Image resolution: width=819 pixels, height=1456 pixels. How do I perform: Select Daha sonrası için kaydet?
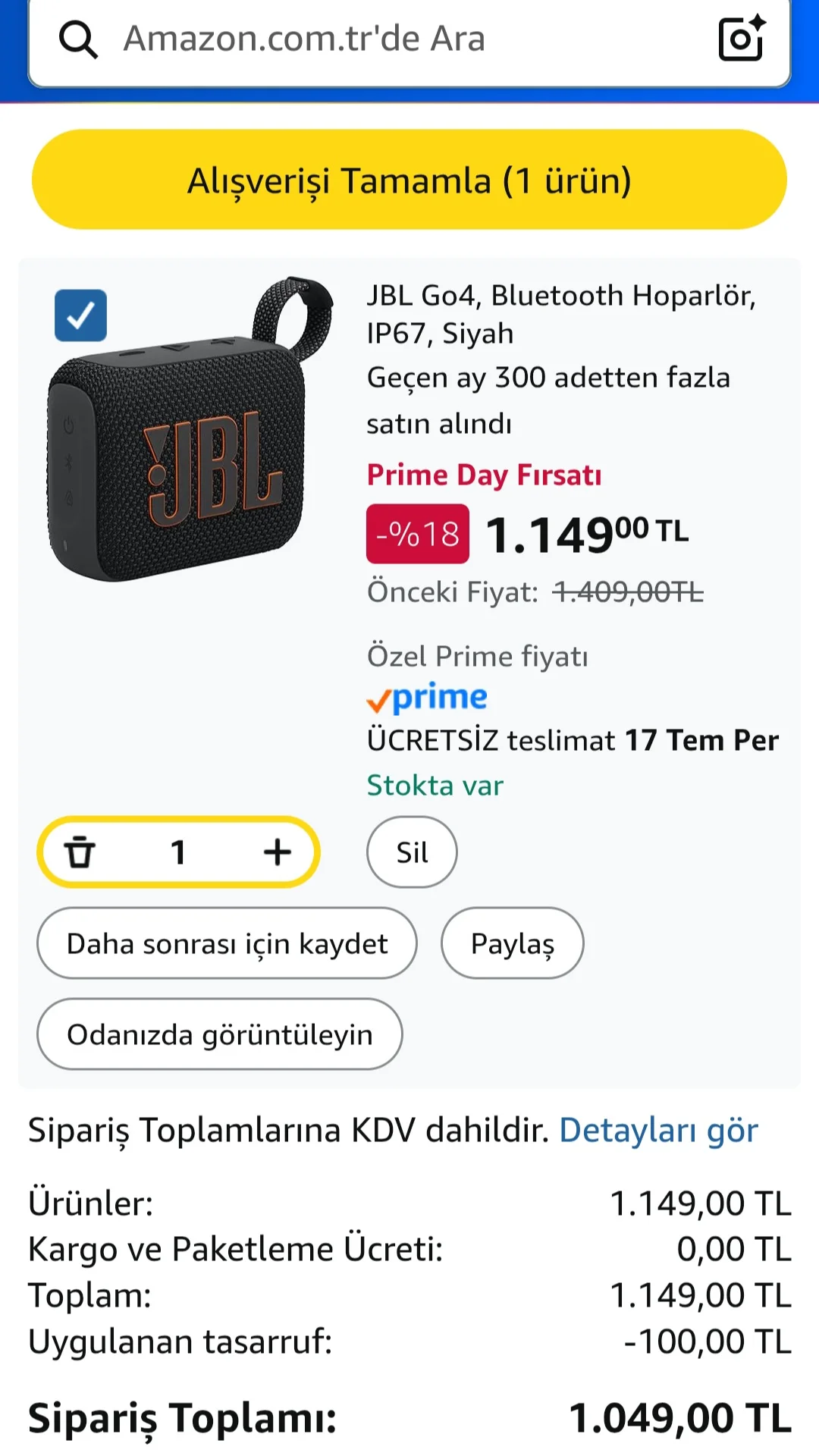pyautogui.click(x=227, y=943)
